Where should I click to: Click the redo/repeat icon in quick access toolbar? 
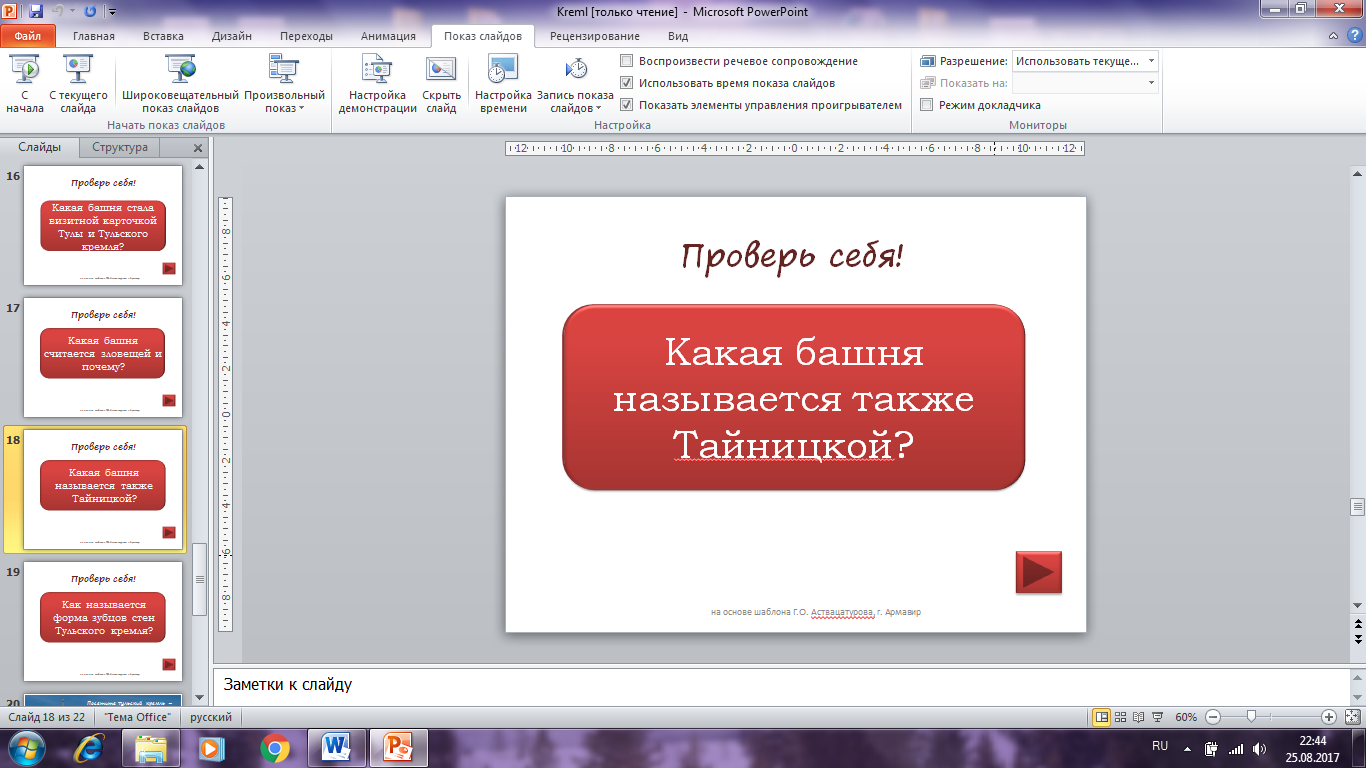pos(91,12)
